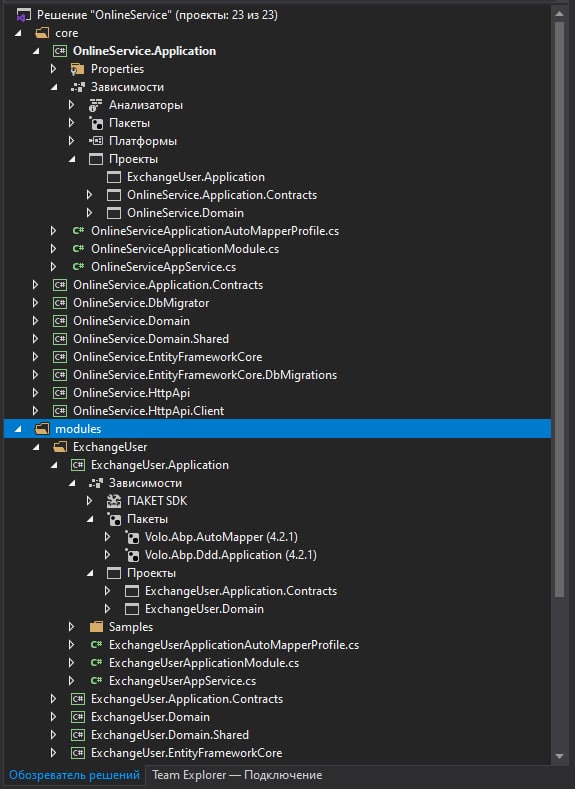The width and height of the screenshot is (575, 789).
Task: Select the OnlineService.Application.Contracts reference under Проекты
Action: point(222,195)
